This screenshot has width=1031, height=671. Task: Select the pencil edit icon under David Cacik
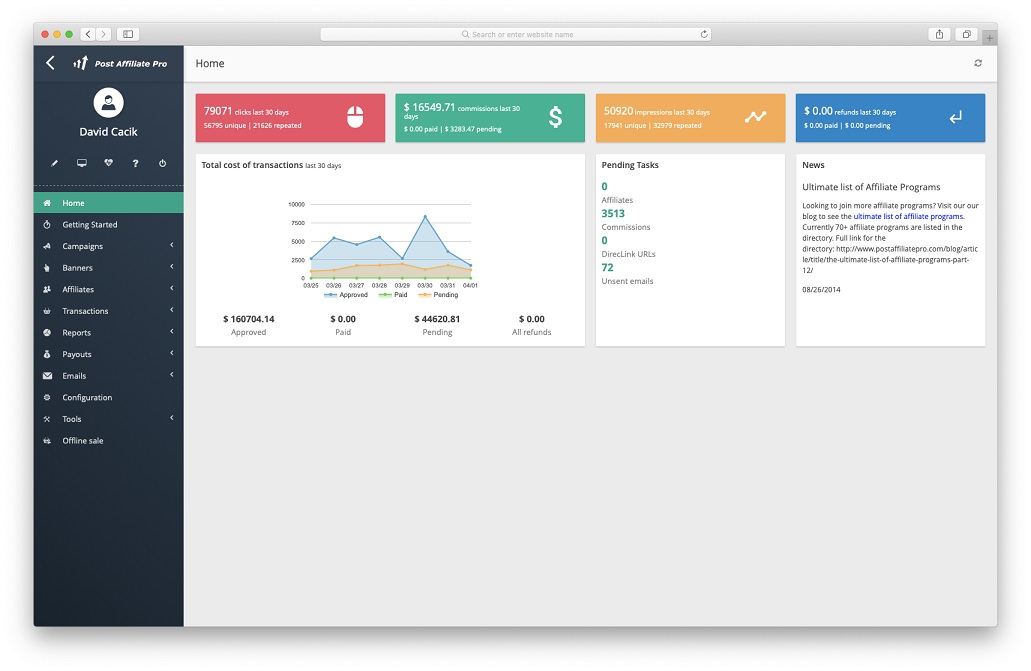click(55, 162)
